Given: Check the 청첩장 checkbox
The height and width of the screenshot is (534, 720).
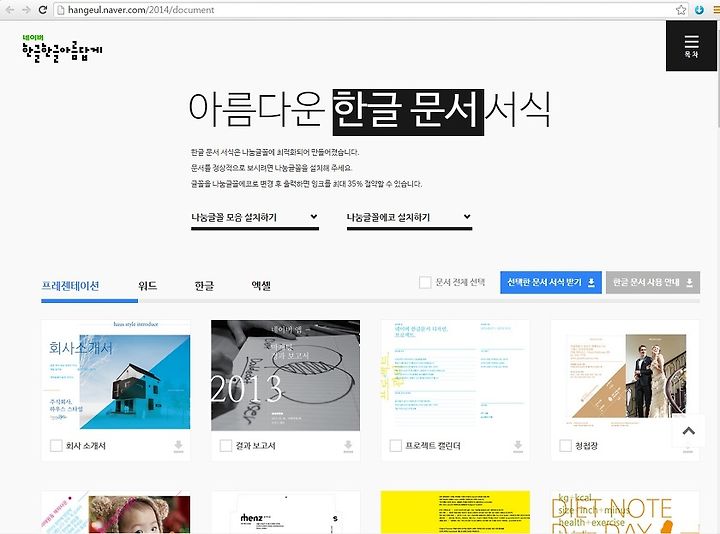Looking at the screenshot, I should 565,446.
